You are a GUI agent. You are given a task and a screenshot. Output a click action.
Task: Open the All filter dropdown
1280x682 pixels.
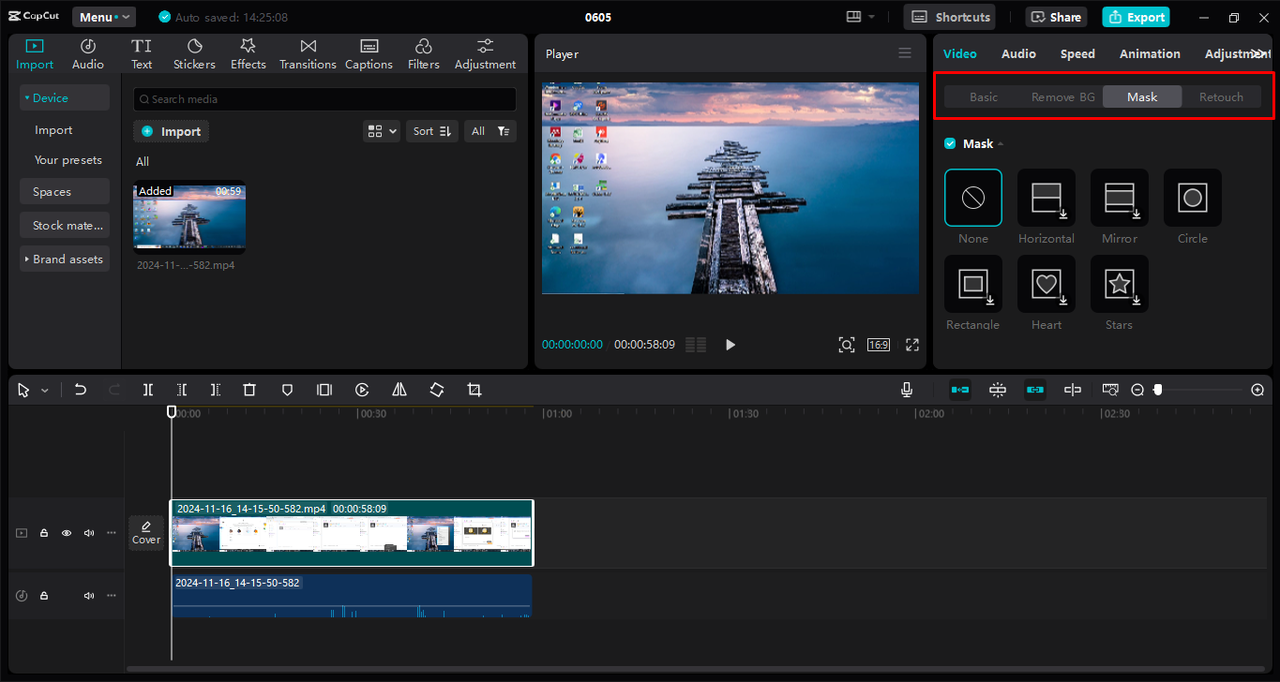point(490,131)
